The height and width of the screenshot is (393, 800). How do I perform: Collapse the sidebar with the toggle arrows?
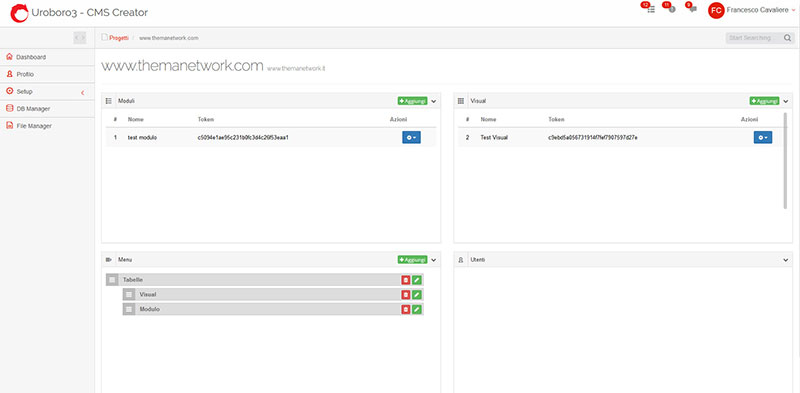pos(80,37)
